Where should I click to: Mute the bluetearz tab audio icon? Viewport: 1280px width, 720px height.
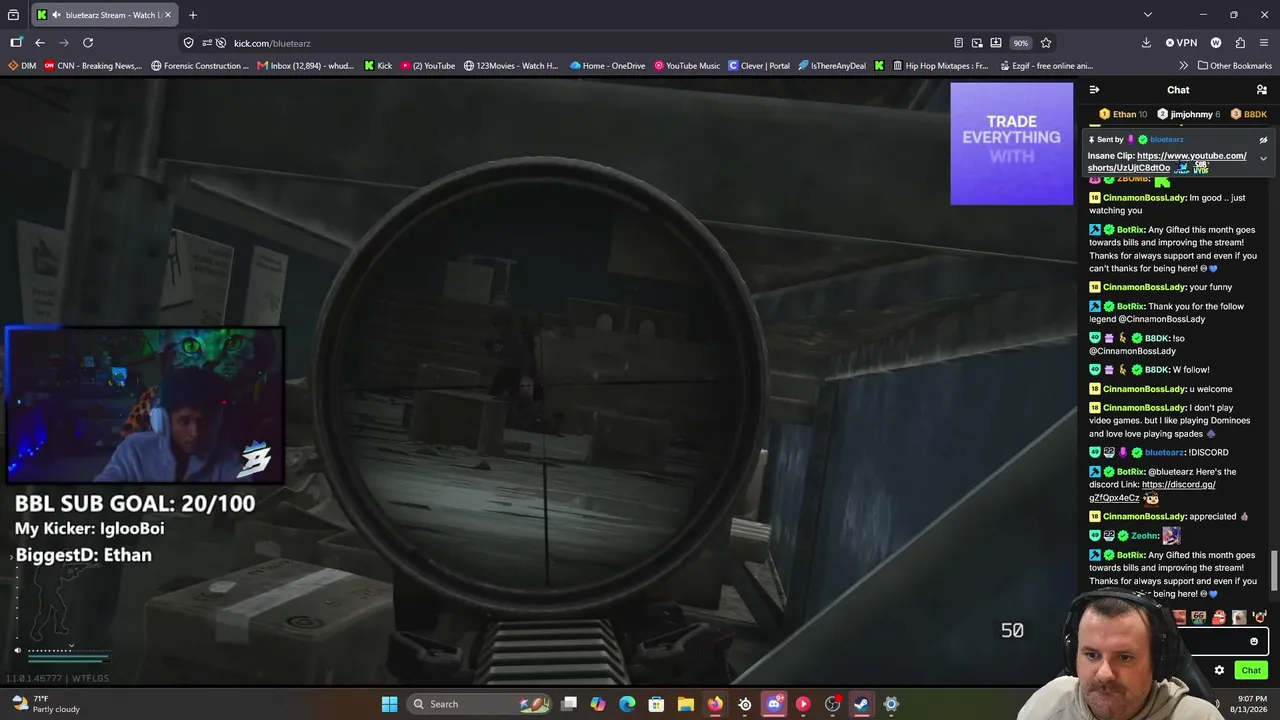click(x=55, y=15)
